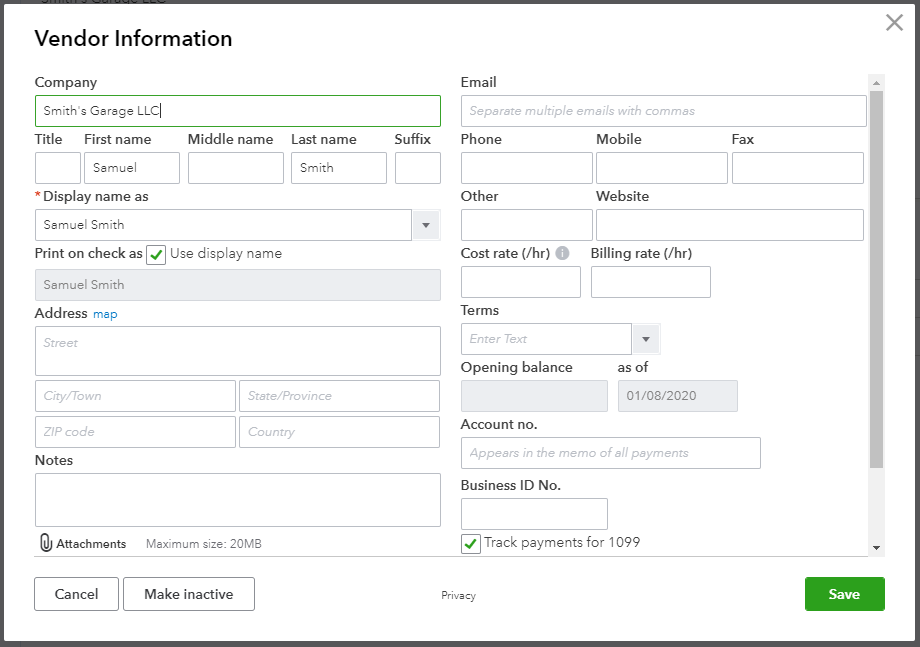Click into the Street address field

(x=237, y=351)
